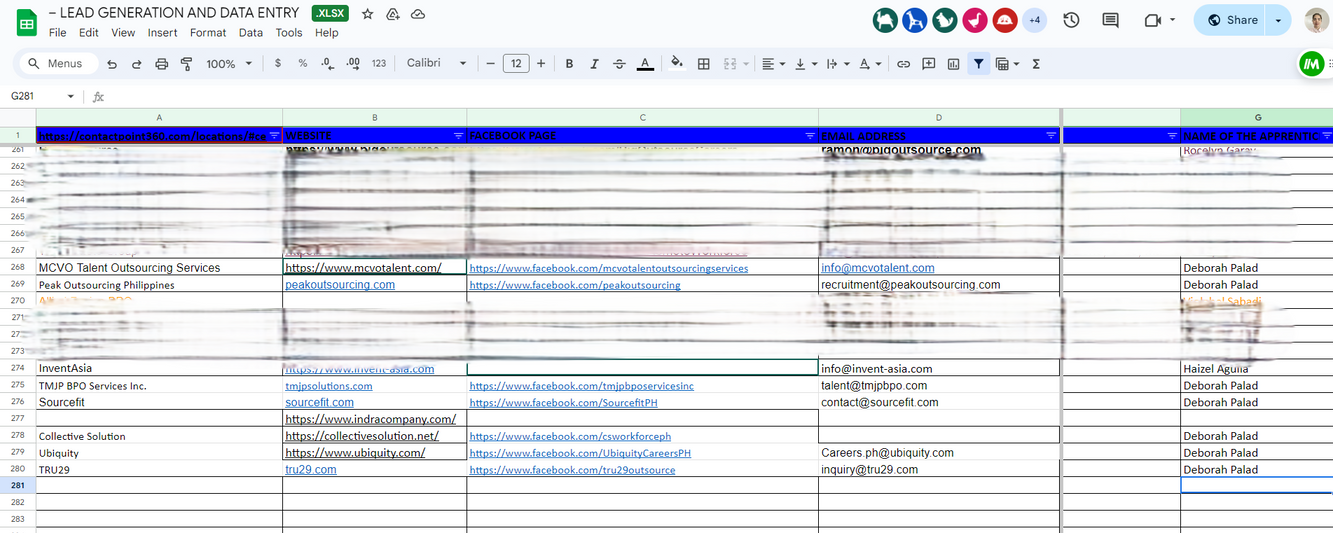This screenshot has height=533, width=1333.
Task: Insert a chart
Action: (953, 64)
